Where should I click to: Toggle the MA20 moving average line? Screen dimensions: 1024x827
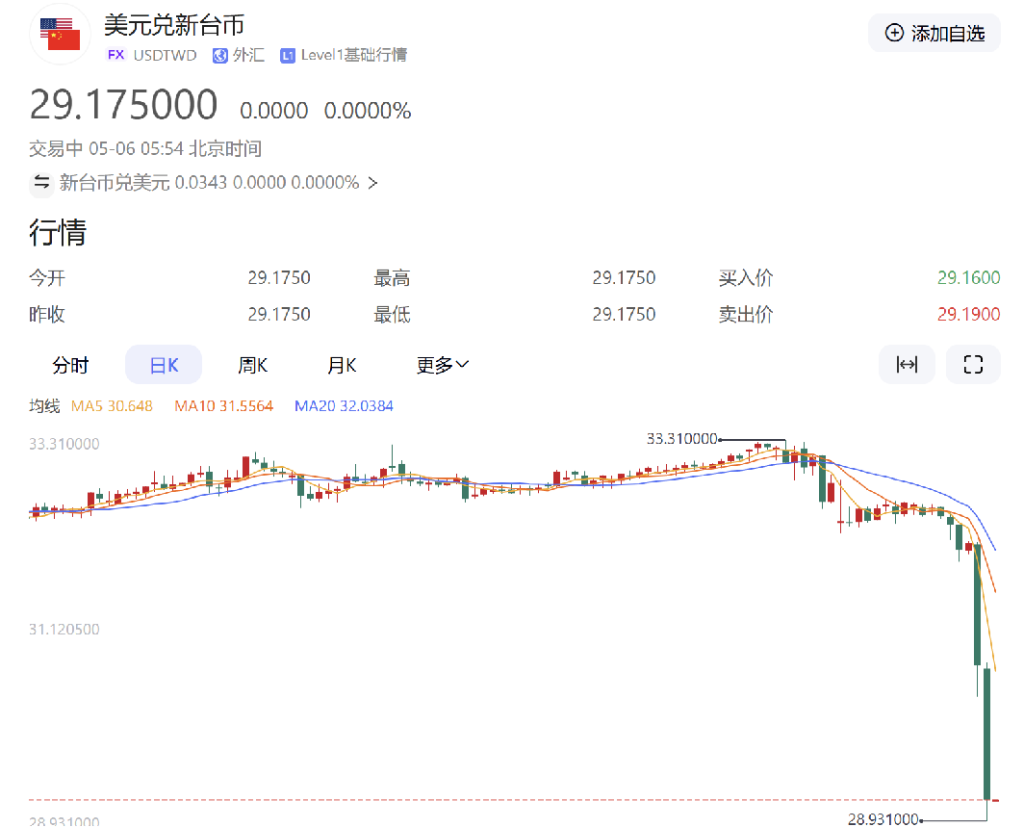coord(343,406)
